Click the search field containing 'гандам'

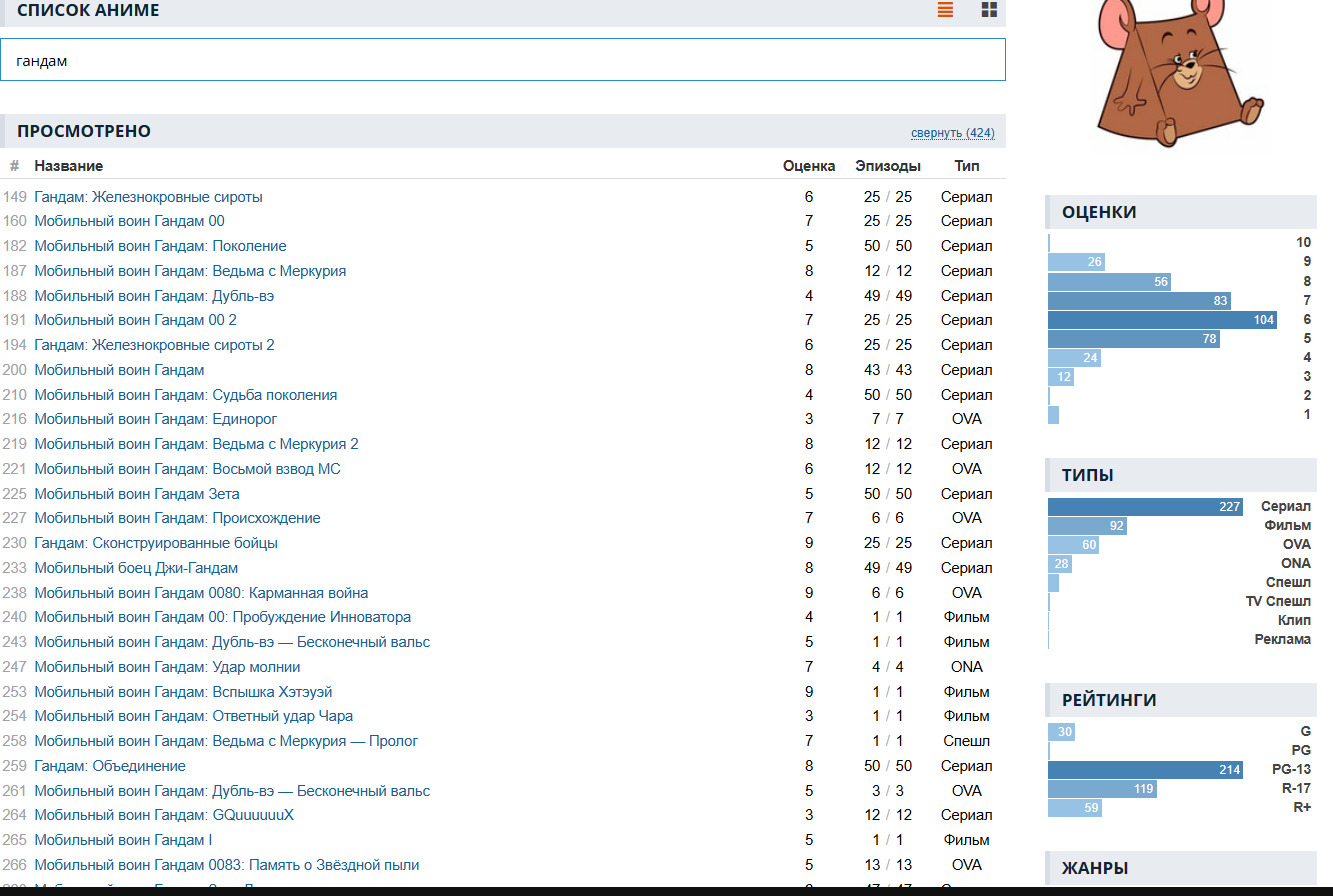502,60
